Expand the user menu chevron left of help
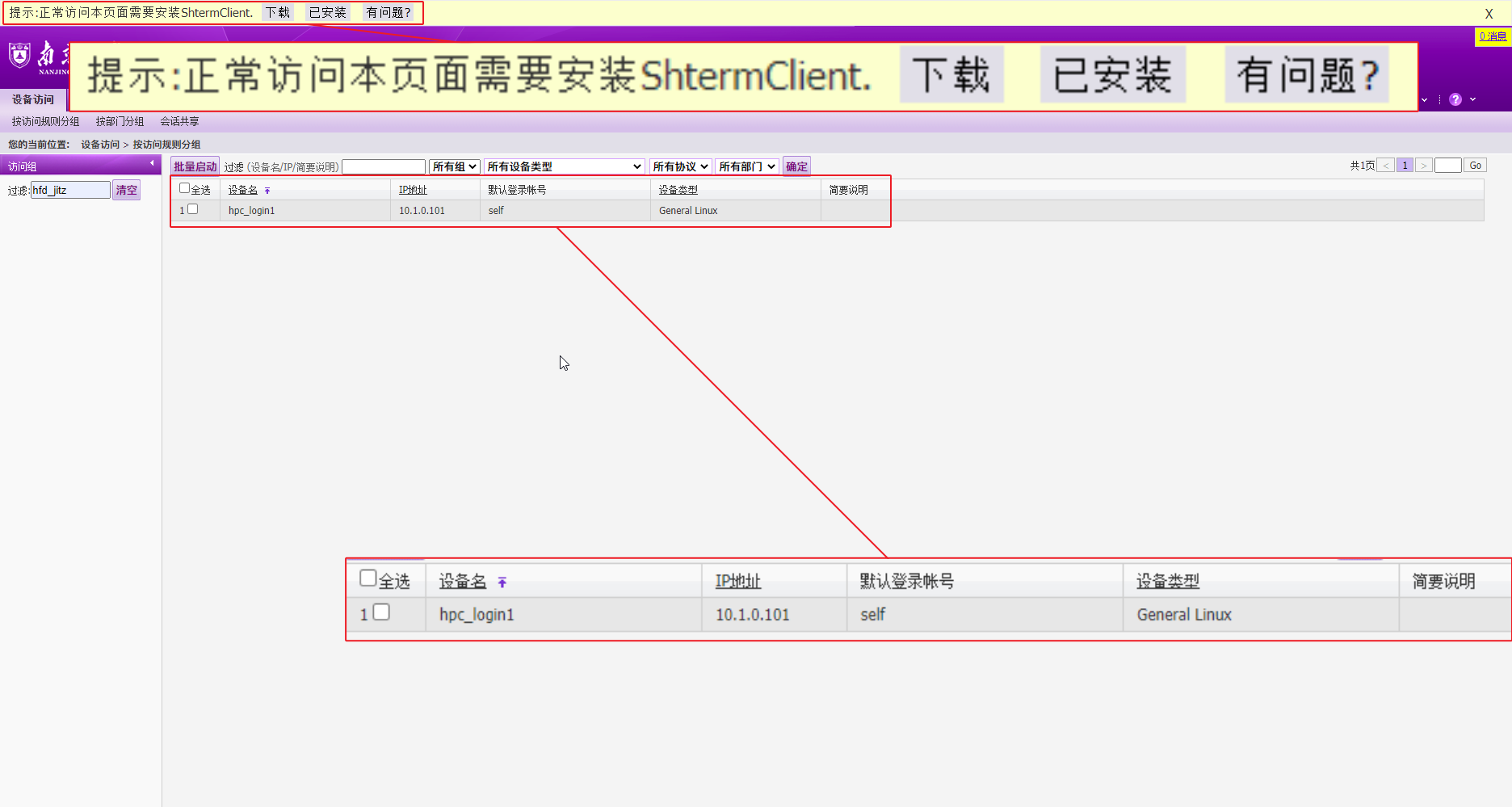This screenshot has height=807, width=1512. [x=1424, y=100]
